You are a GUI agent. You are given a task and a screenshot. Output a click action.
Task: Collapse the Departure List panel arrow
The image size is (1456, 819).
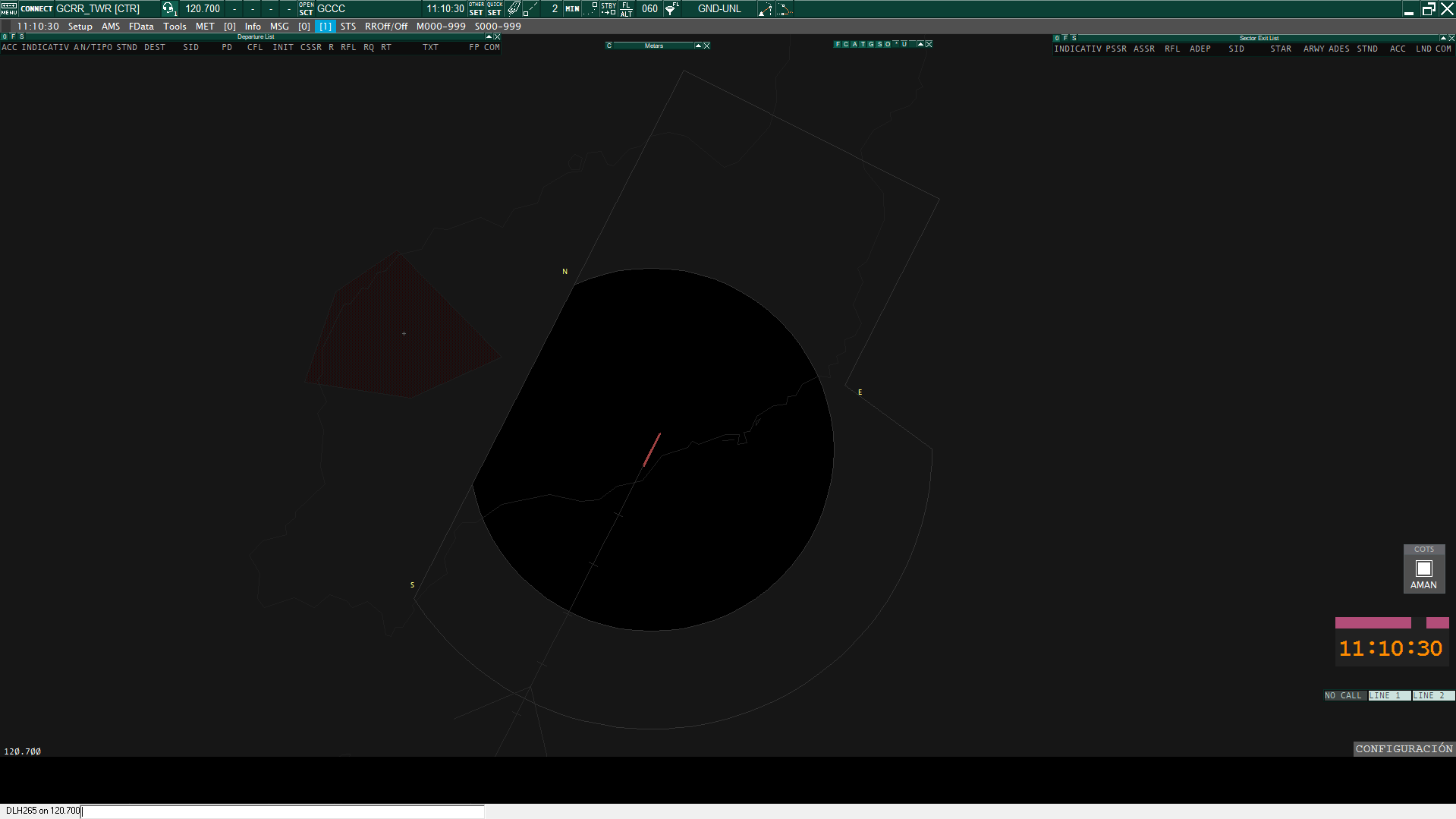coord(489,36)
